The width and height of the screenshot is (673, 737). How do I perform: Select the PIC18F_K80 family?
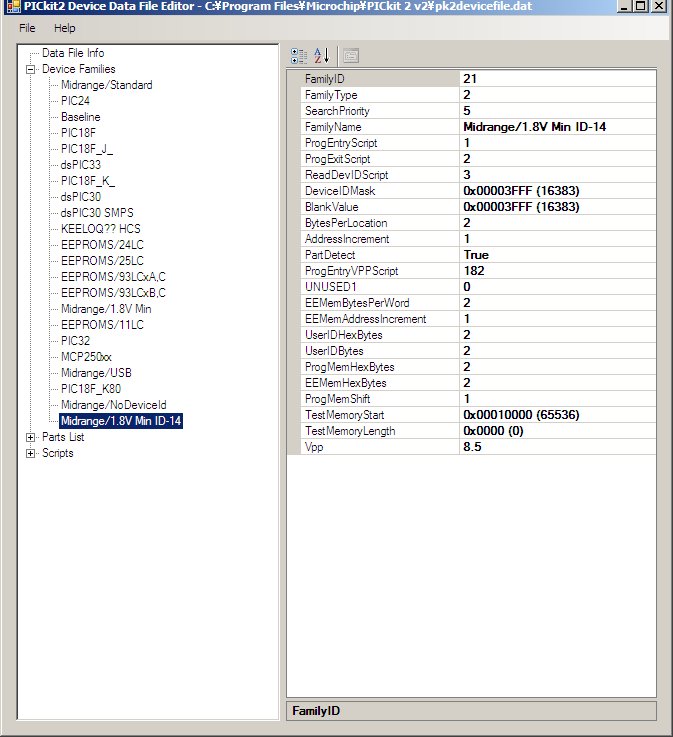(x=91, y=389)
